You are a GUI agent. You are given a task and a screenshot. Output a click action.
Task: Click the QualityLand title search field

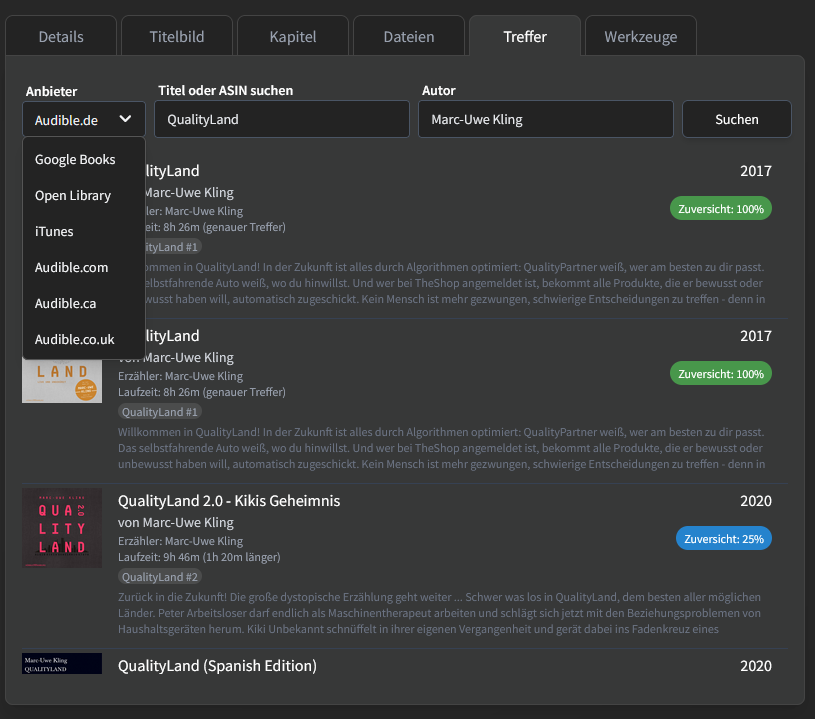(282, 118)
